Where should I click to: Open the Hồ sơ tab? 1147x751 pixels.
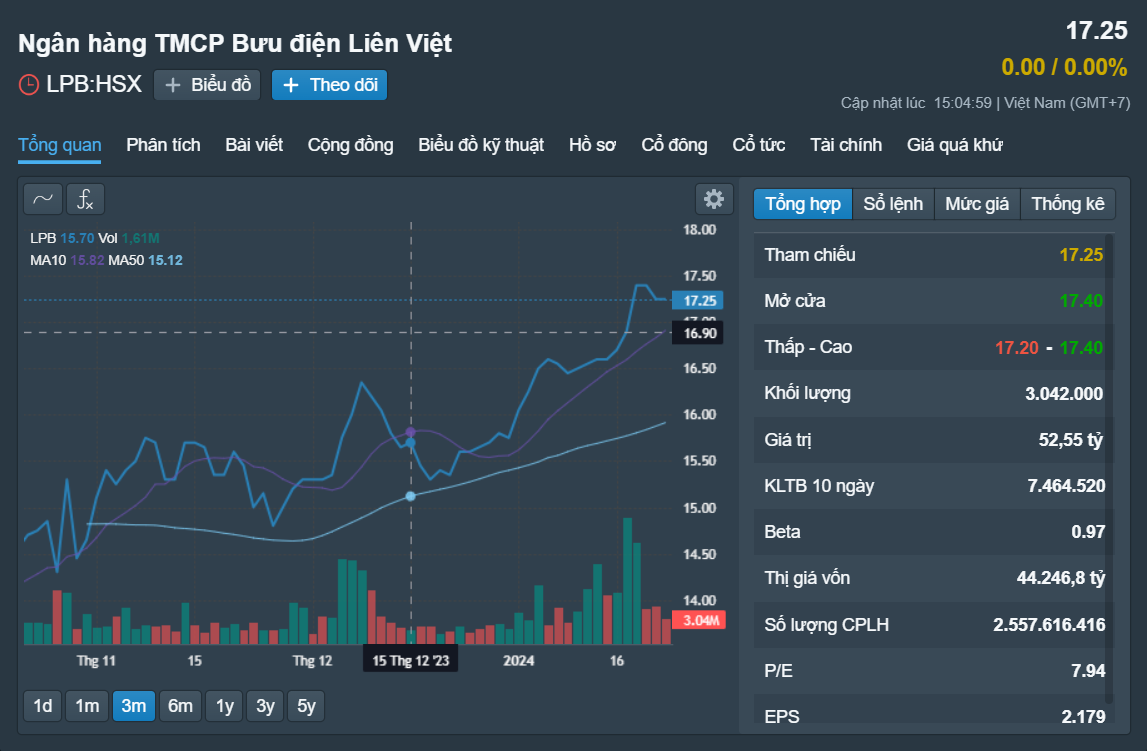coord(593,145)
